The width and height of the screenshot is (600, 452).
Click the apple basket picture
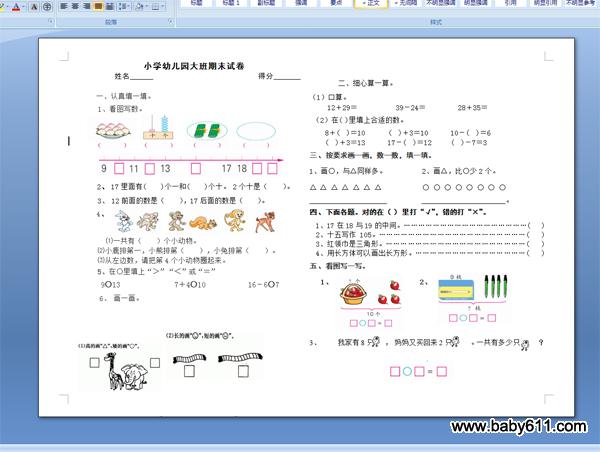pos(354,292)
